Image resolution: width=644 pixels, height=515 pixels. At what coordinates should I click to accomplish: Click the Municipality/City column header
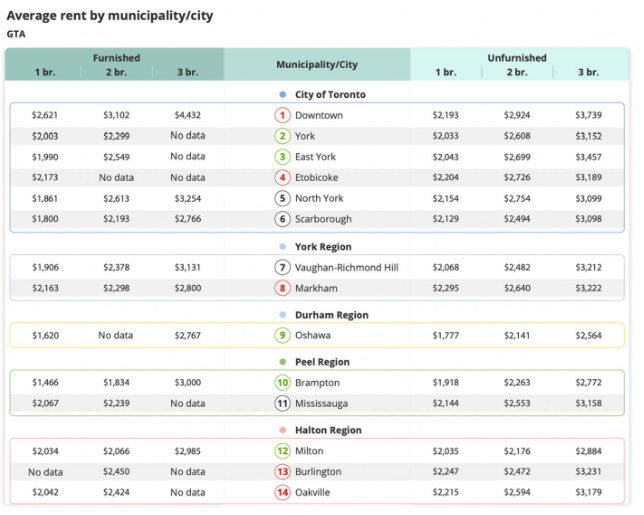pyautogui.click(x=316, y=64)
